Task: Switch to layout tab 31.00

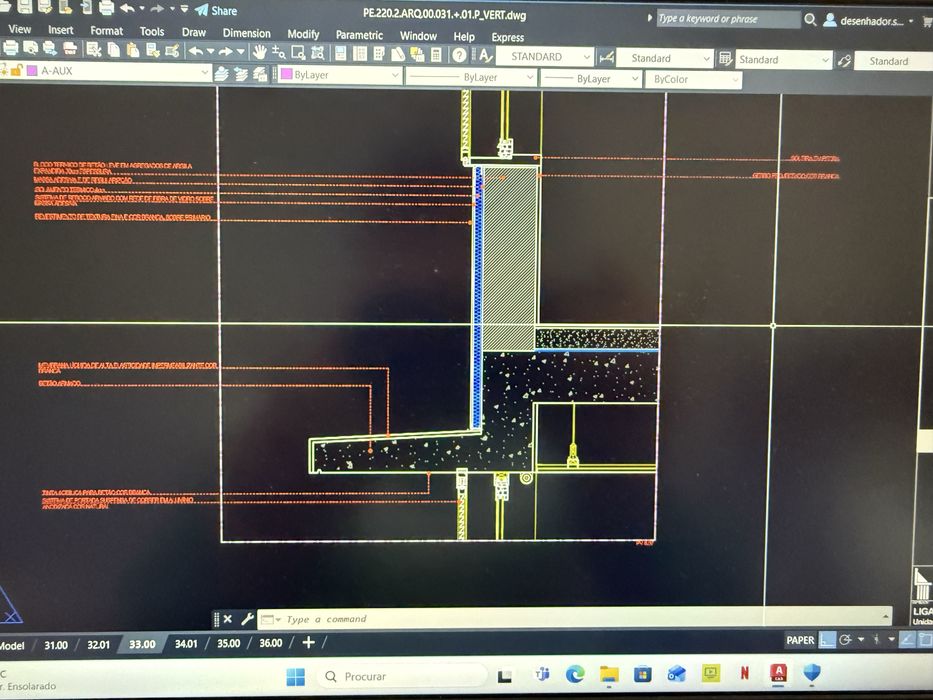Action: tap(56, 645)
